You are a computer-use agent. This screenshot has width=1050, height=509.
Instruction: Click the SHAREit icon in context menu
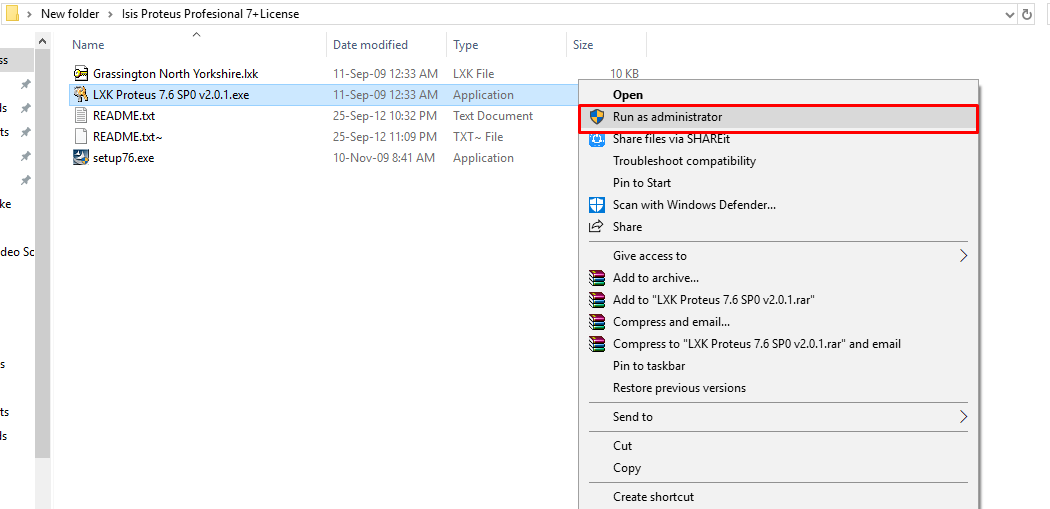click(596, 139)
